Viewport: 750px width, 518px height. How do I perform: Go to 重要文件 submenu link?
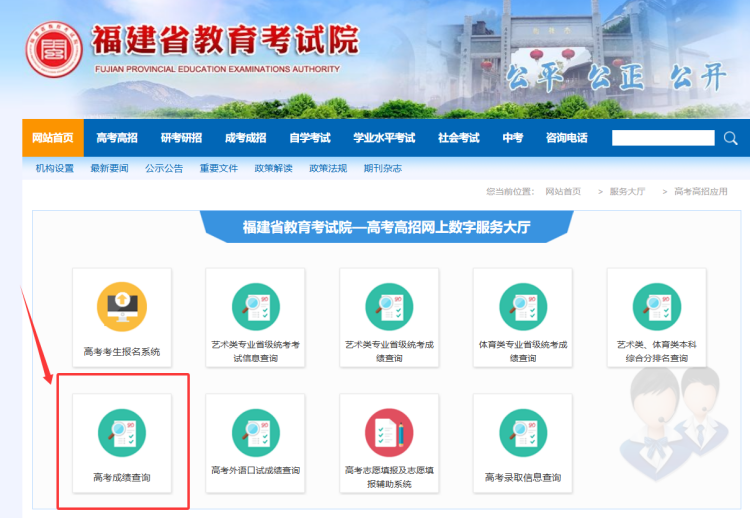[219, 168]
